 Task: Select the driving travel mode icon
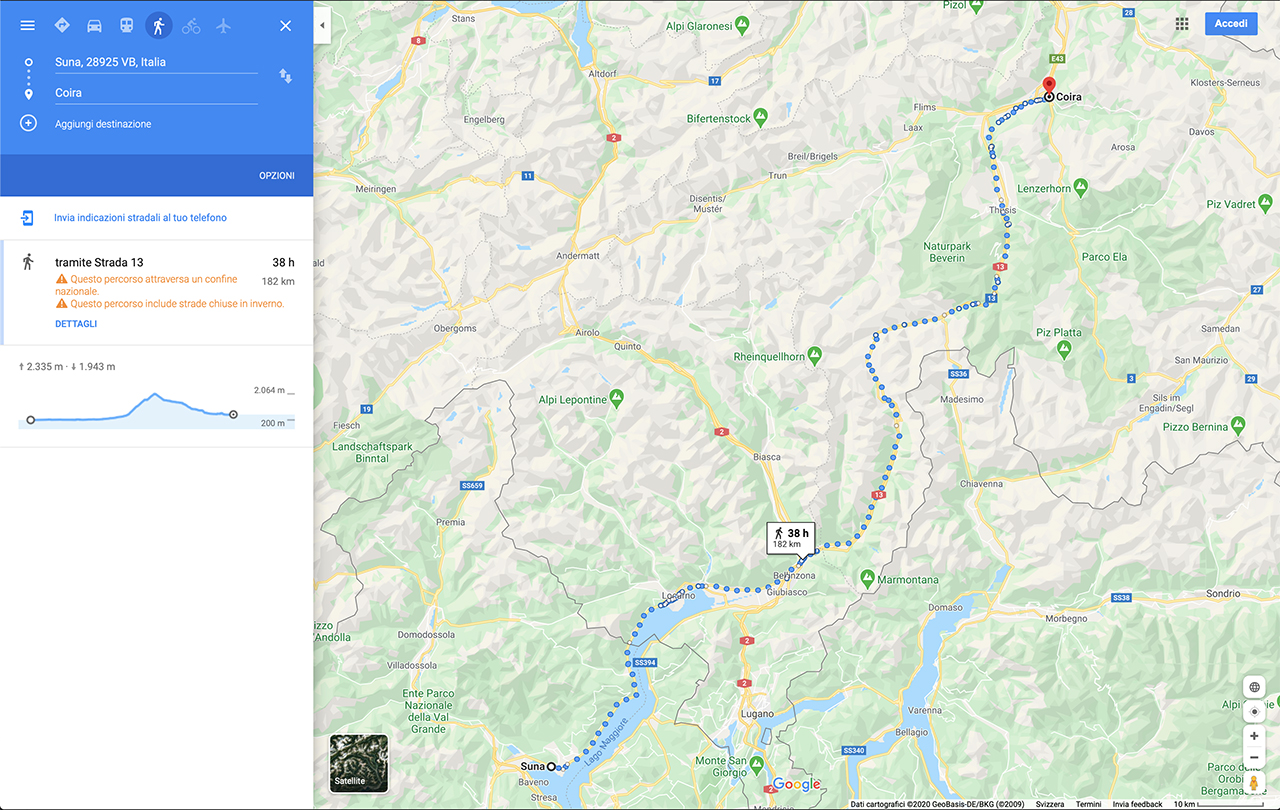[94, 25]
